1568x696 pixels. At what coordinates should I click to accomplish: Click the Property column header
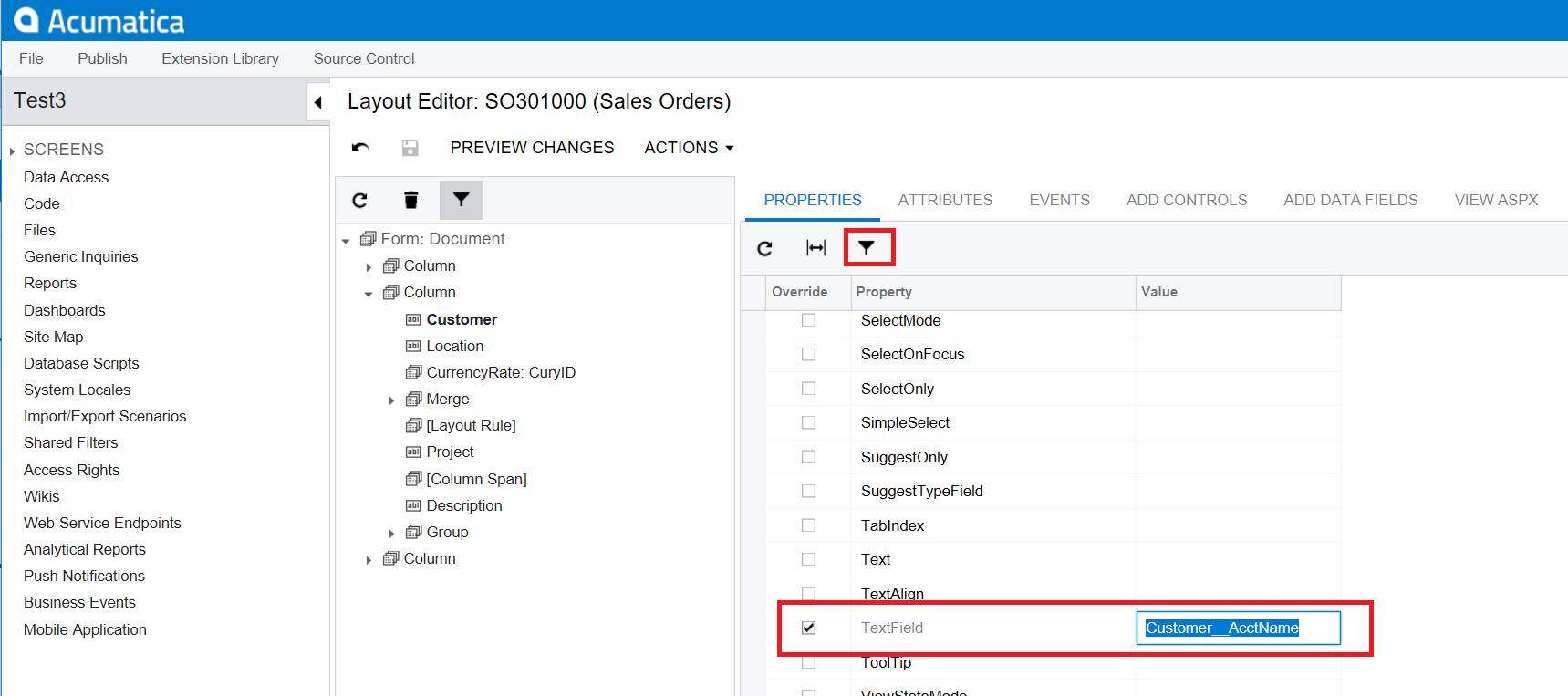(992, 292)
